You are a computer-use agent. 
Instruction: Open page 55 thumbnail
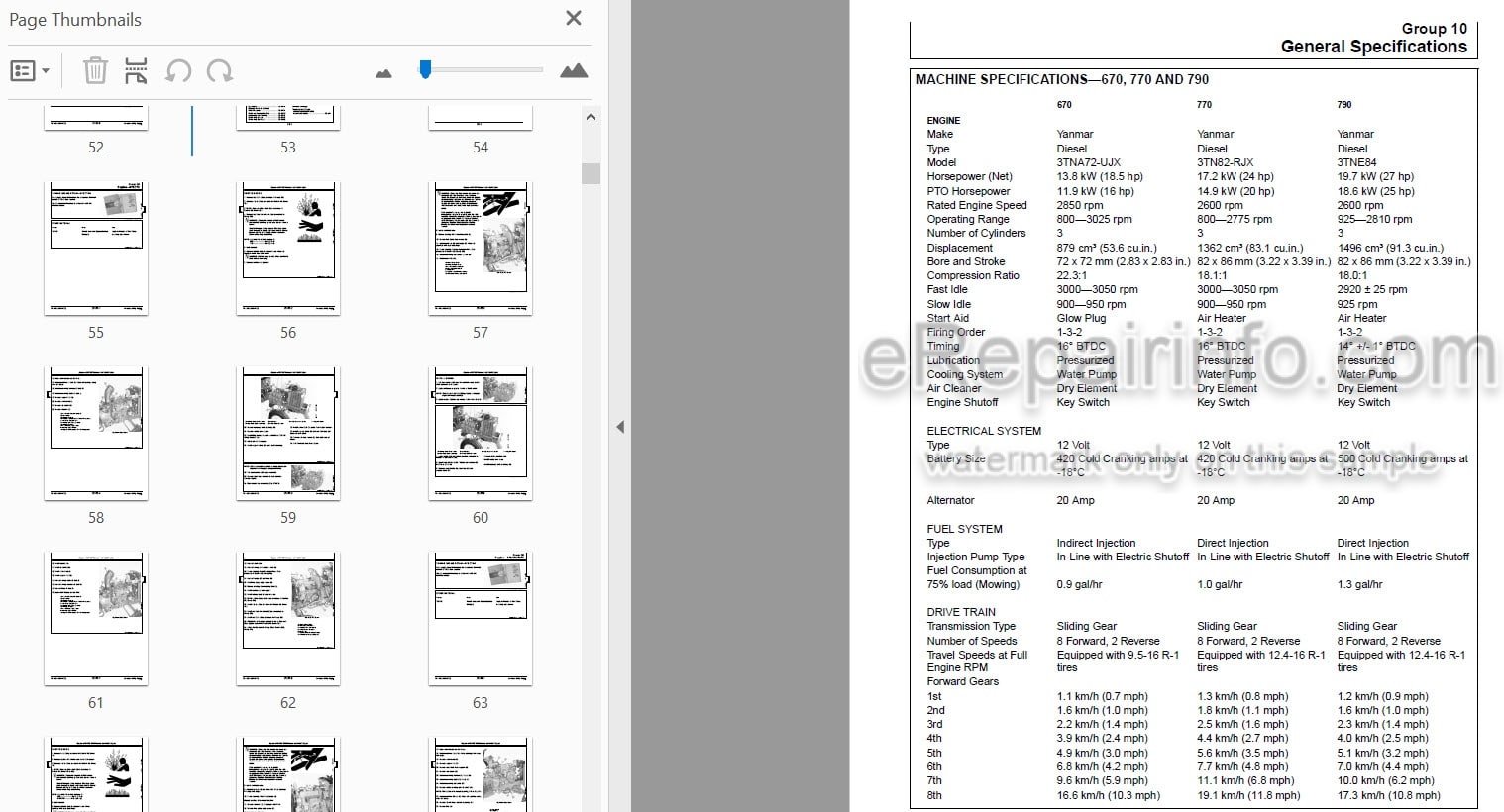96,248
